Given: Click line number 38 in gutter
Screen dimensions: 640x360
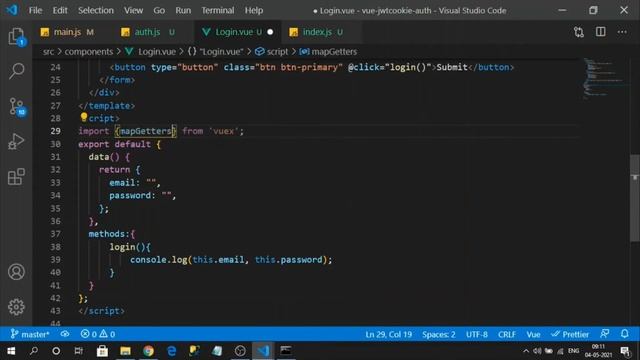Looking at the screenshot, I should (x=56, y=247).
